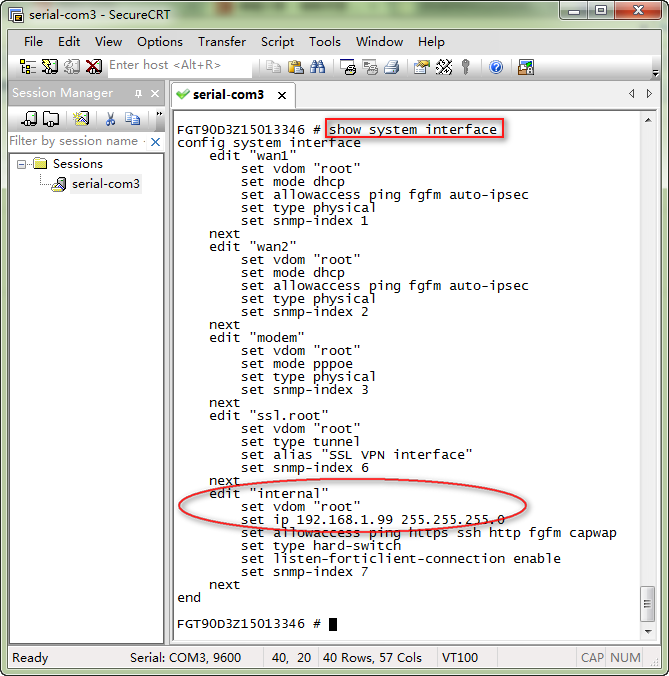This screenshot has width=669, height=676.
Task: Click the Public Key key icon
Action: coord(466,67)
